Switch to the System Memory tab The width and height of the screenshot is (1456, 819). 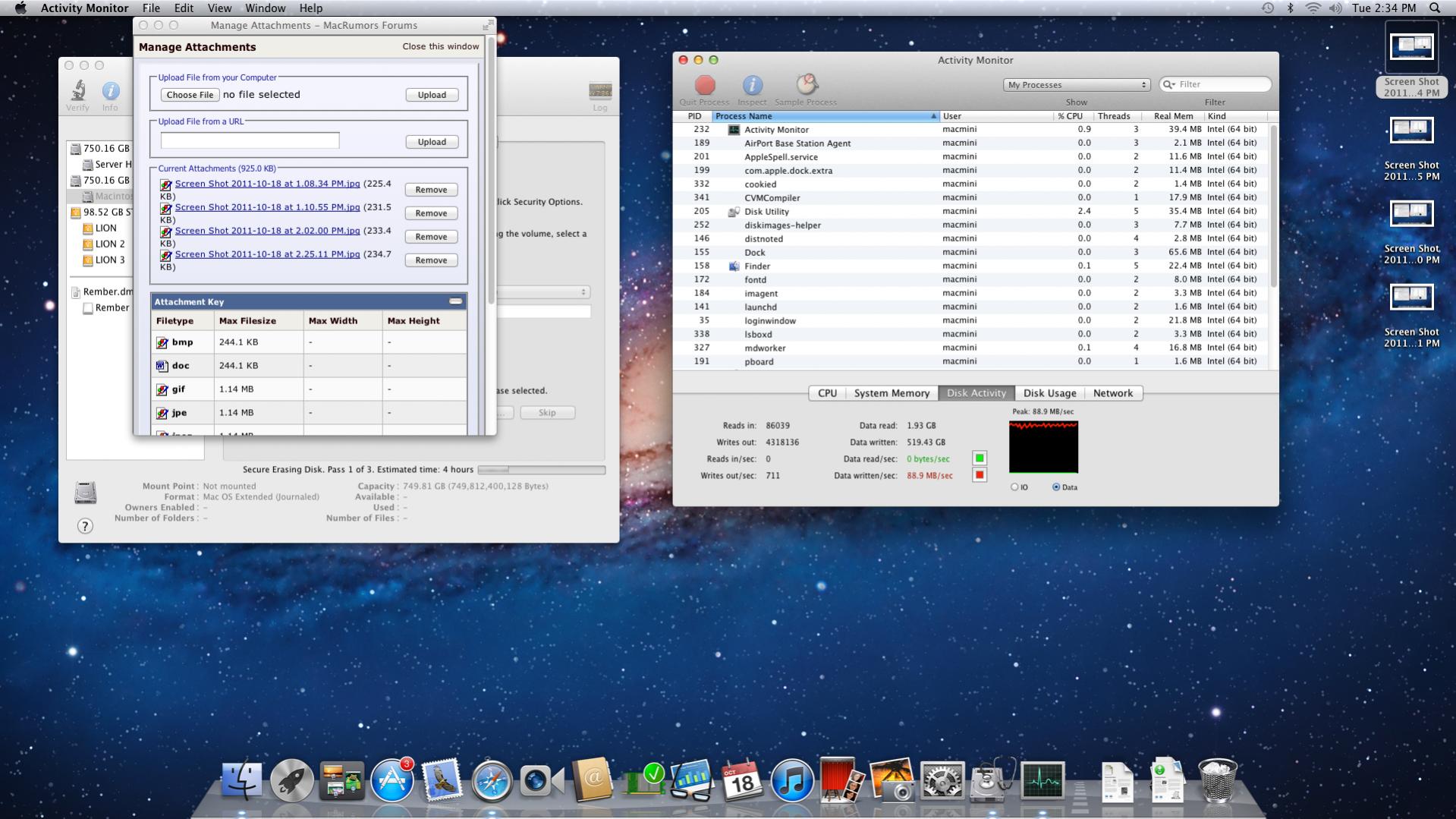click(x=892, y=393)
